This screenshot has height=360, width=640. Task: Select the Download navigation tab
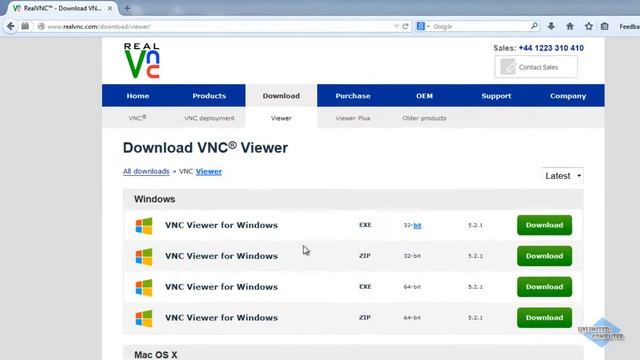point(281,96)
